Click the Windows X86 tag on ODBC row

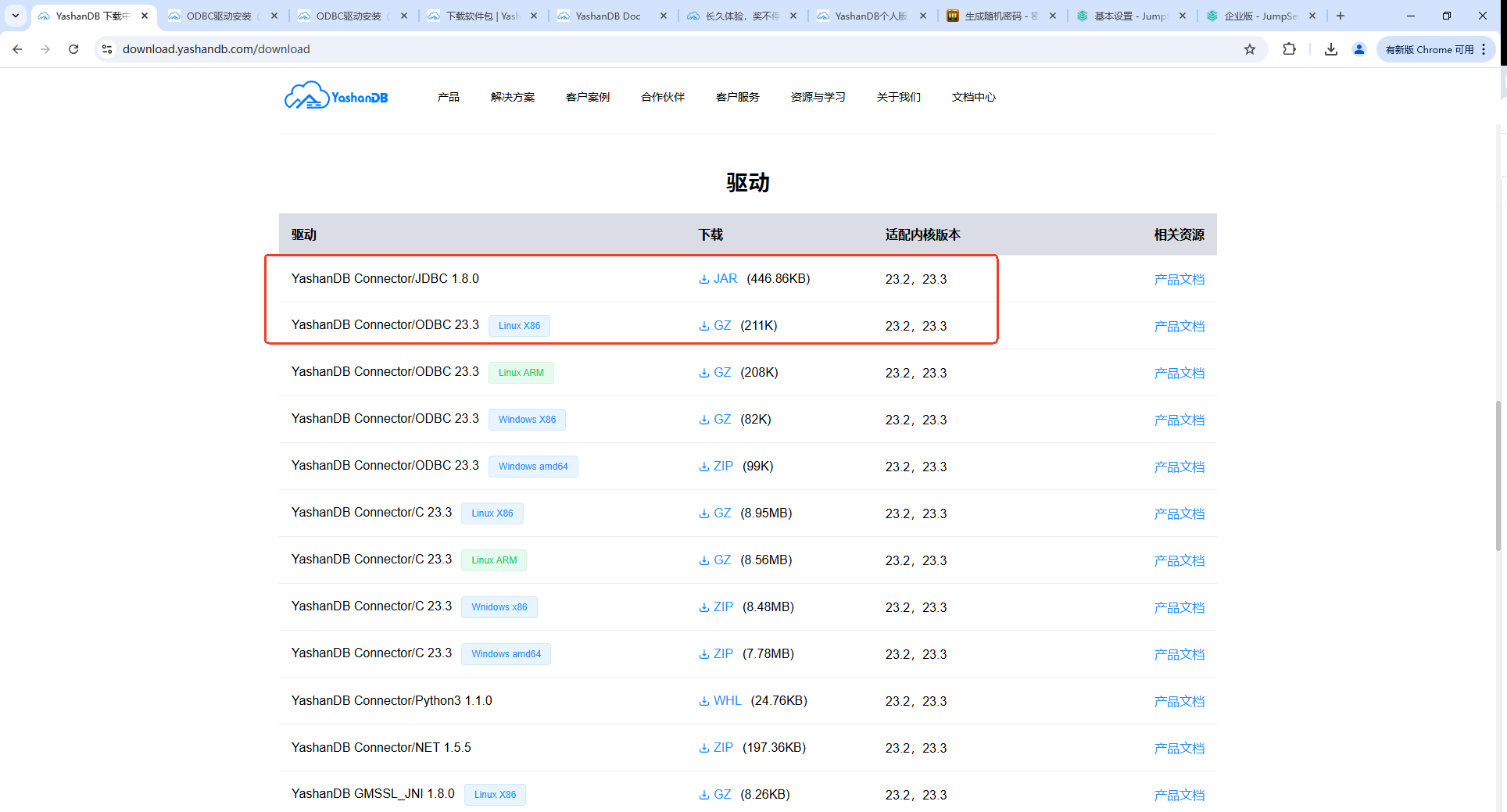click(x=528, y=420)
